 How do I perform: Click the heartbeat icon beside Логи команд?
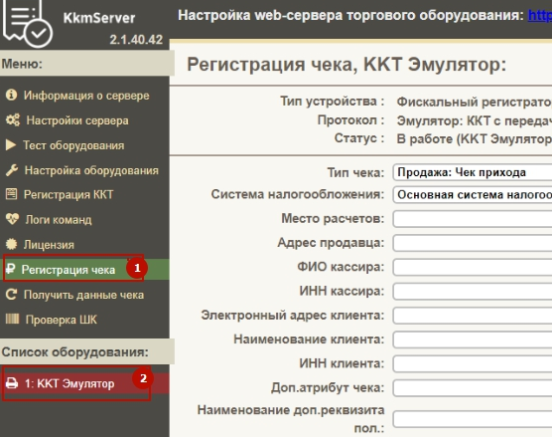pos(12,219)
